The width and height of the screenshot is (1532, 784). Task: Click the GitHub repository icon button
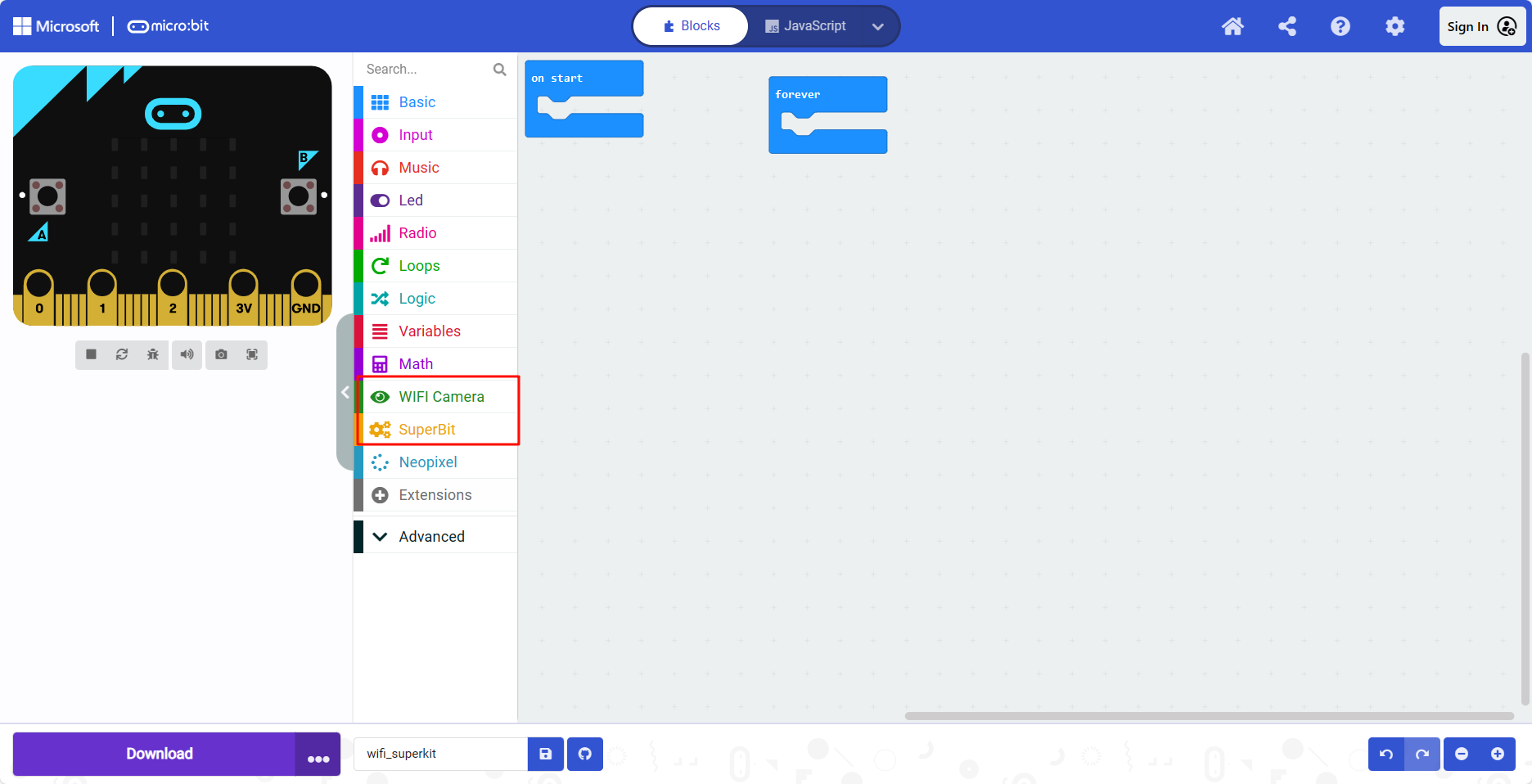click(585, 754)
